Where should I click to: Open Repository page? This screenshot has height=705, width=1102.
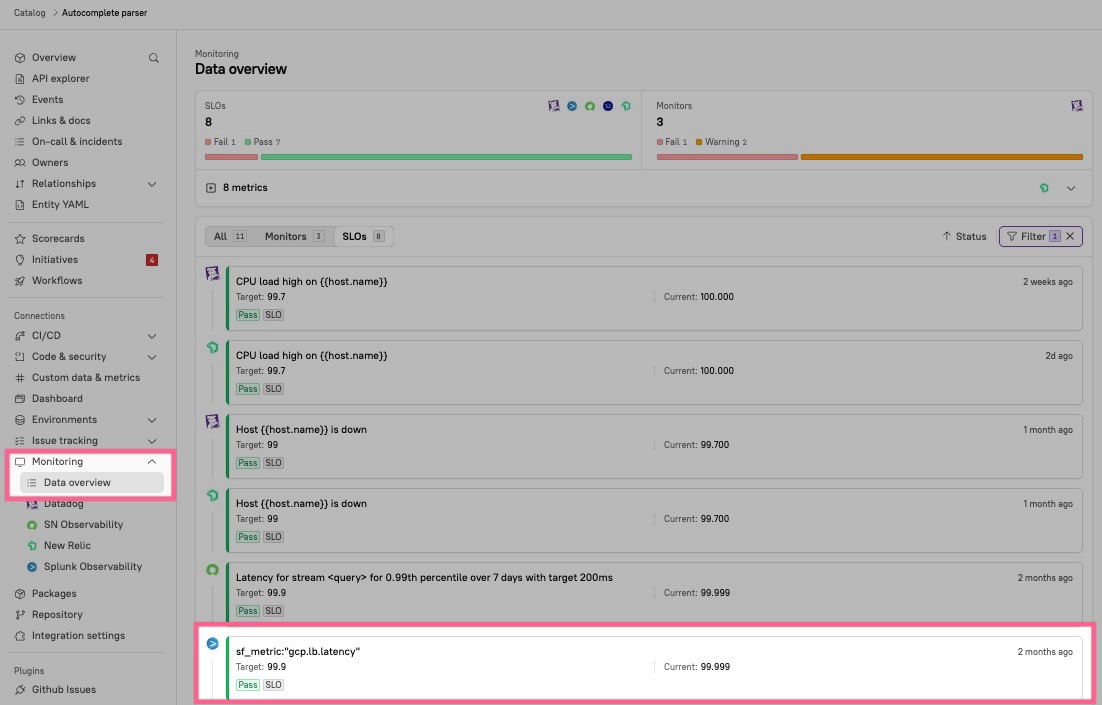pyautogui.click(x=57, y=614)
